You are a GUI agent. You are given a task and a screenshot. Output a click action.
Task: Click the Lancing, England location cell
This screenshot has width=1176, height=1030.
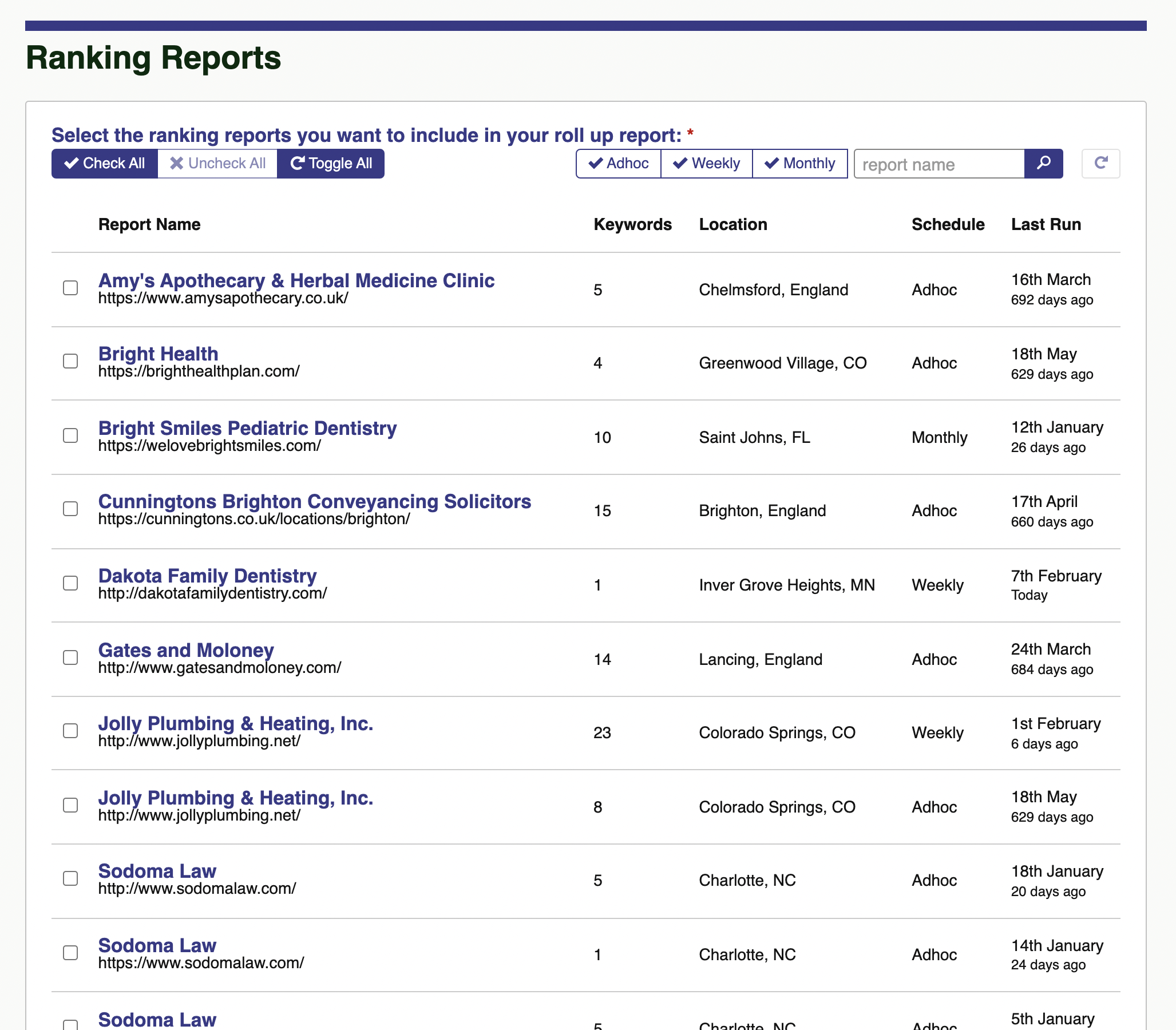(x=761, y=659)
